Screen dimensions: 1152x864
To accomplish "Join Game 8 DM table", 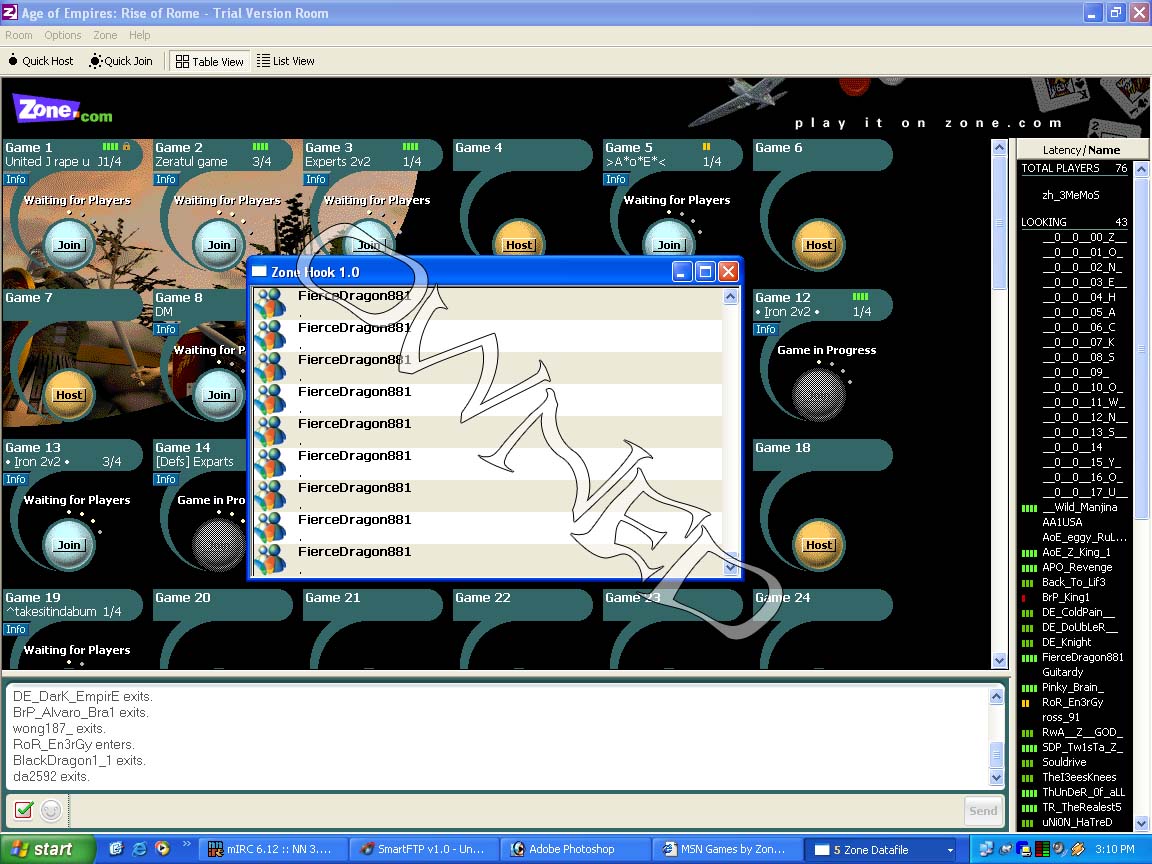I will [x=219, y=395].
